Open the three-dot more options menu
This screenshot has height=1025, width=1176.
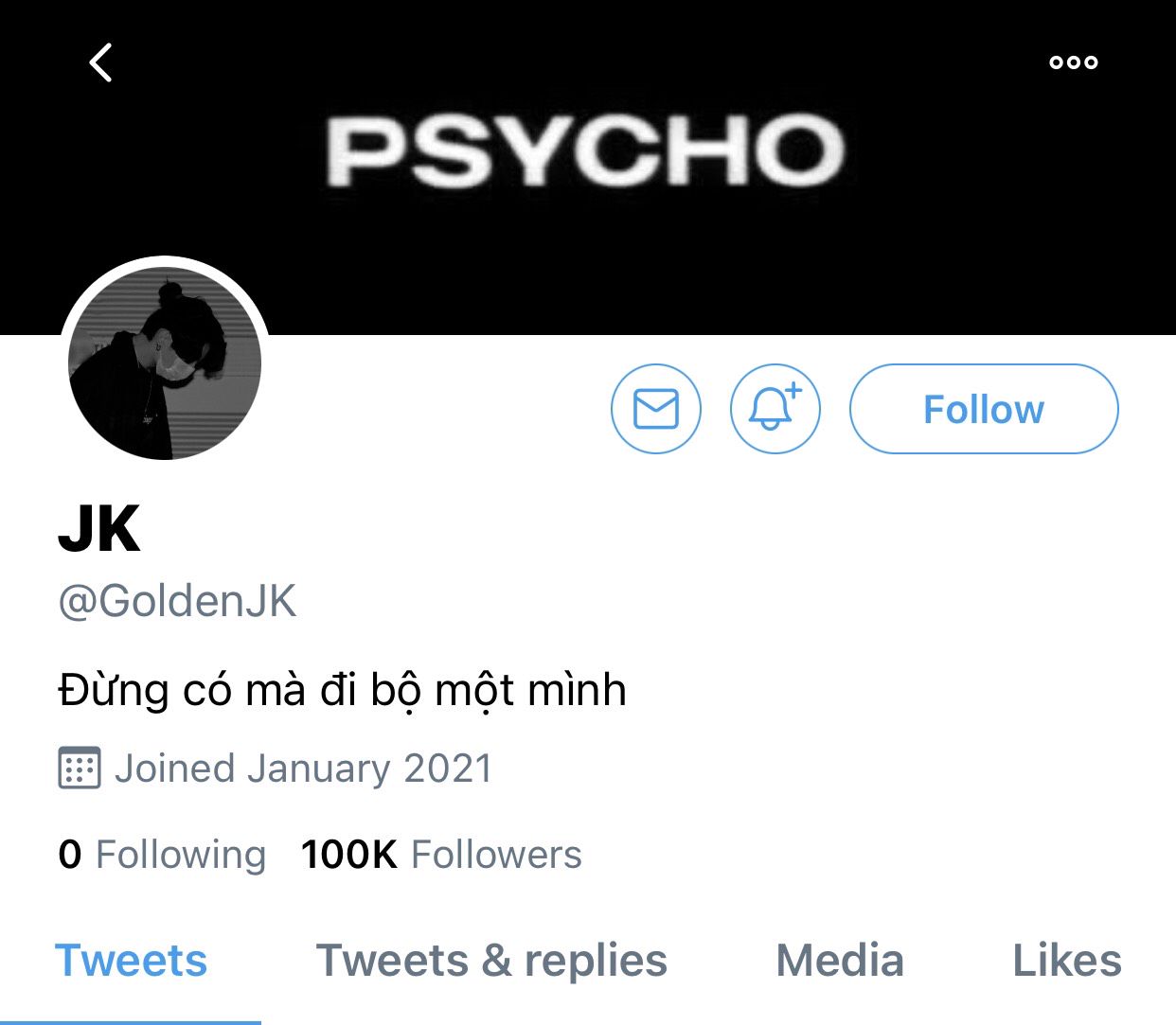1073,62
